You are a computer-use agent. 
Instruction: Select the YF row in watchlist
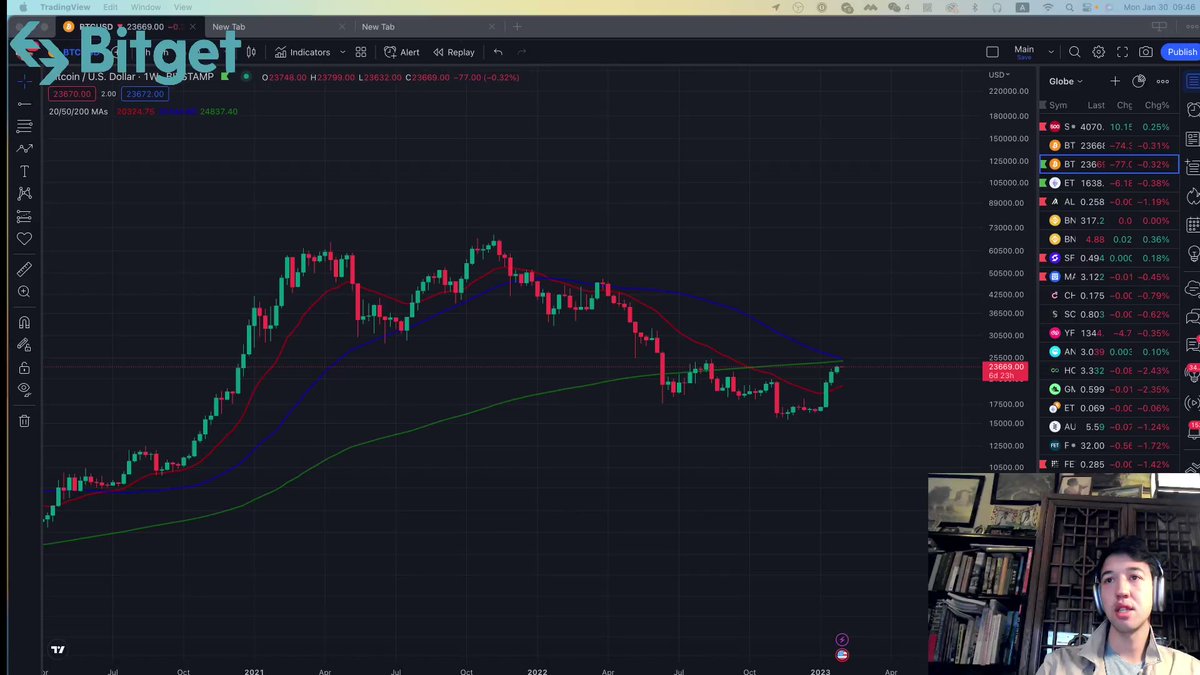coord(1108,333)
